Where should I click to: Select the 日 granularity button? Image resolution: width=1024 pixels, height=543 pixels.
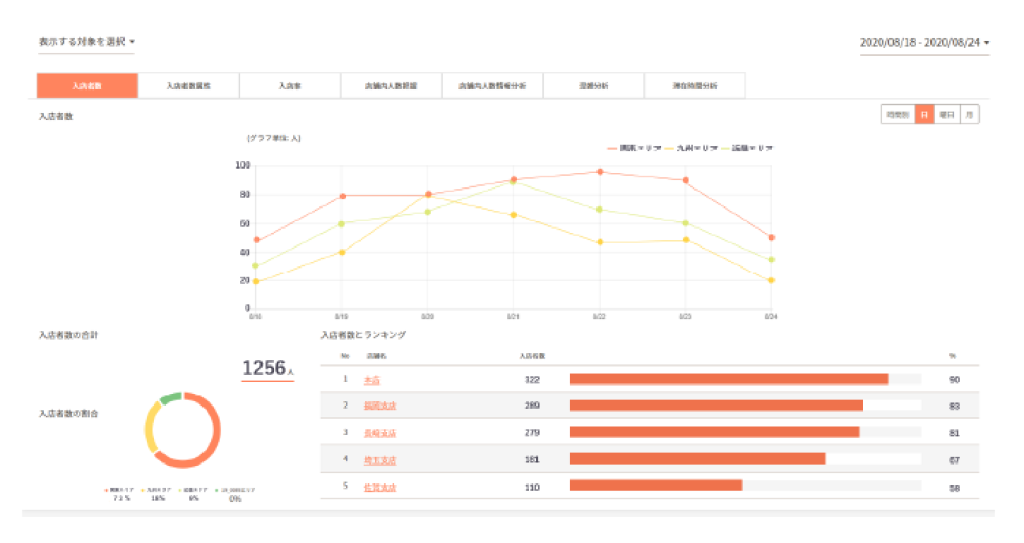tap(924, 115)
